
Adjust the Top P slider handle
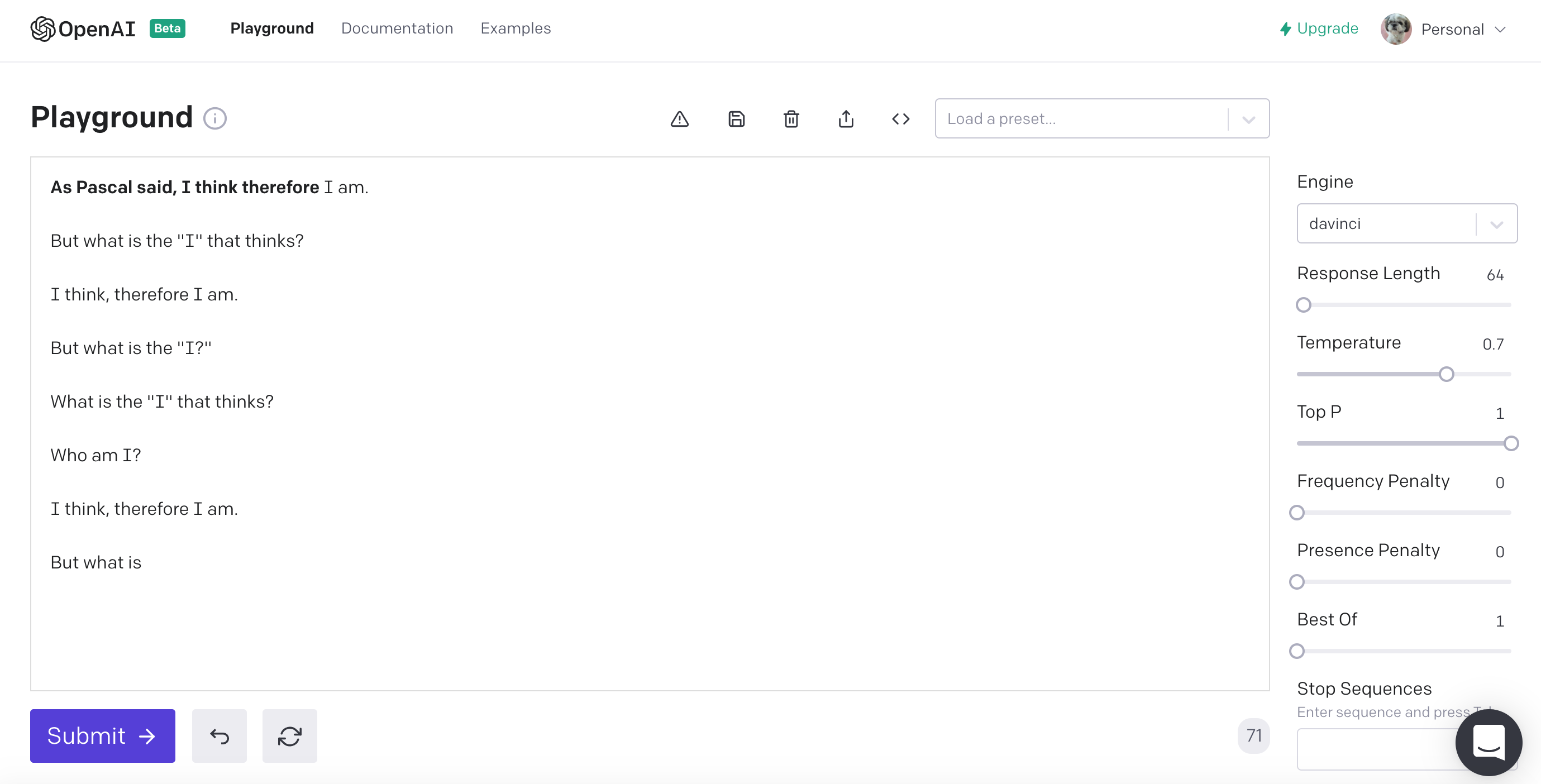coord(1510,444)
